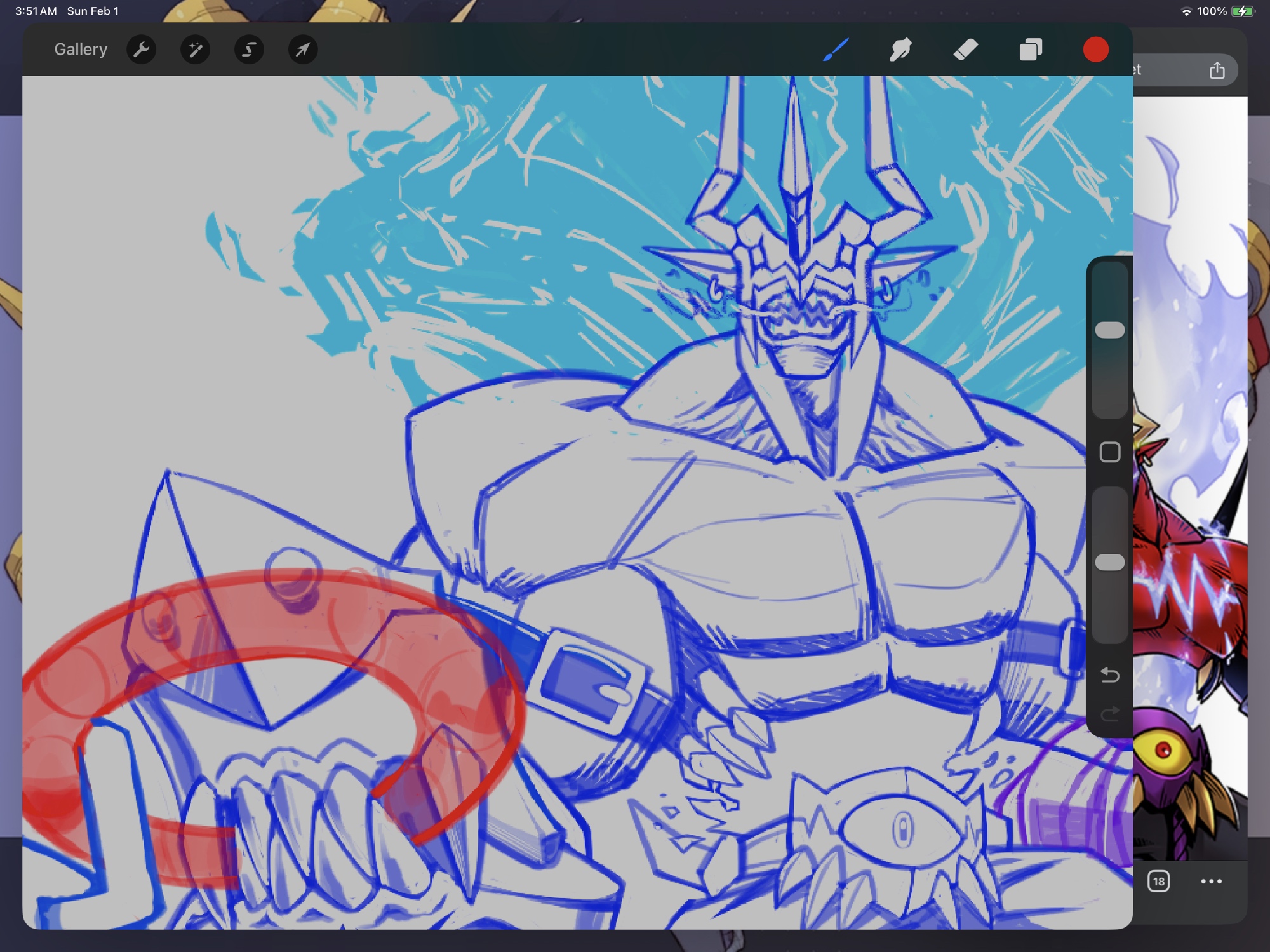Select the Paint brush tool
Viewport: 1270px width, 952px height.
coord(835,50)
